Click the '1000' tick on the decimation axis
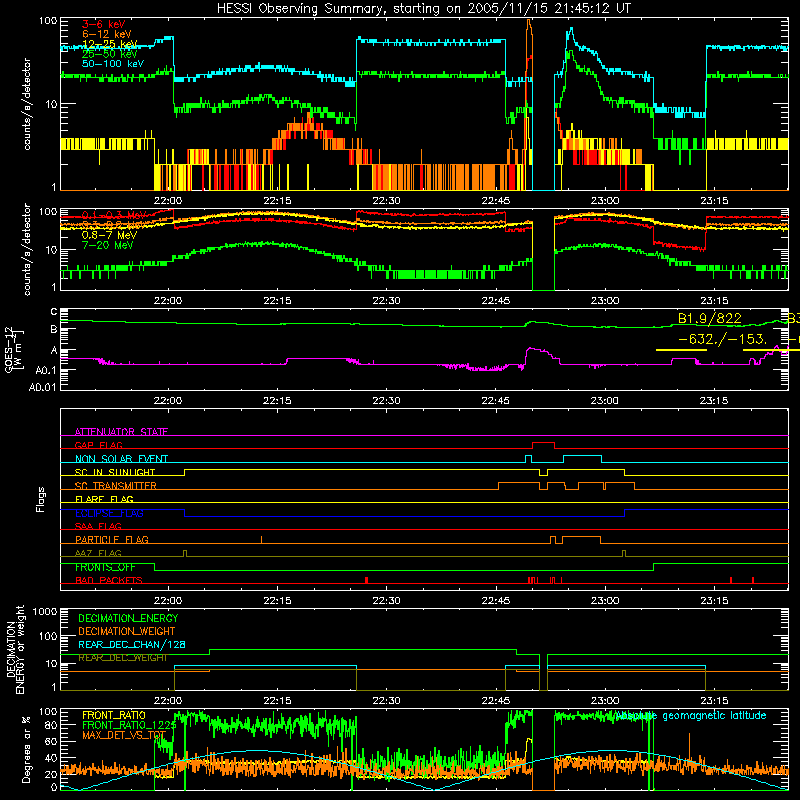Screen dimensions: 800x800 pyautogui.click(x=45, y=612)
